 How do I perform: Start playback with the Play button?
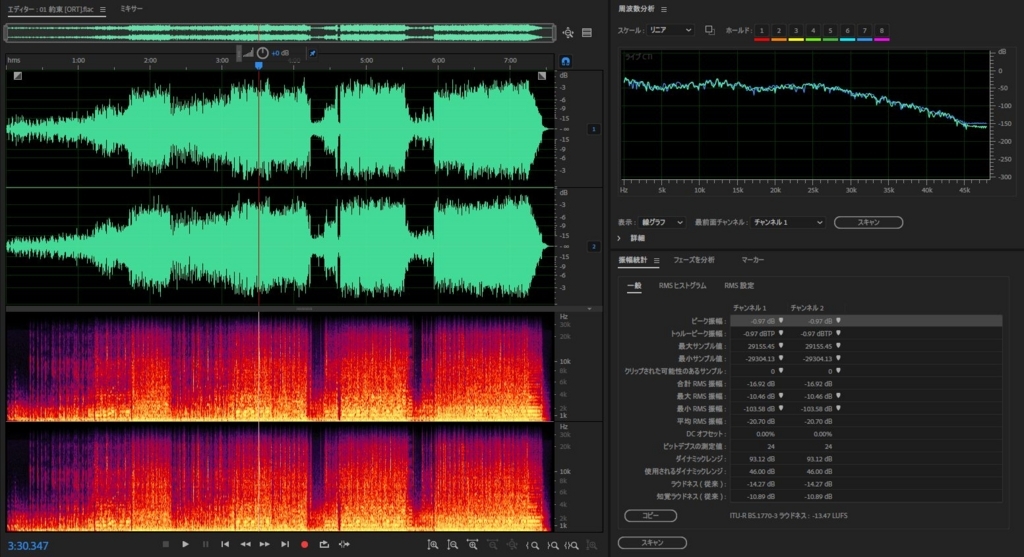[x=185, y=544]
